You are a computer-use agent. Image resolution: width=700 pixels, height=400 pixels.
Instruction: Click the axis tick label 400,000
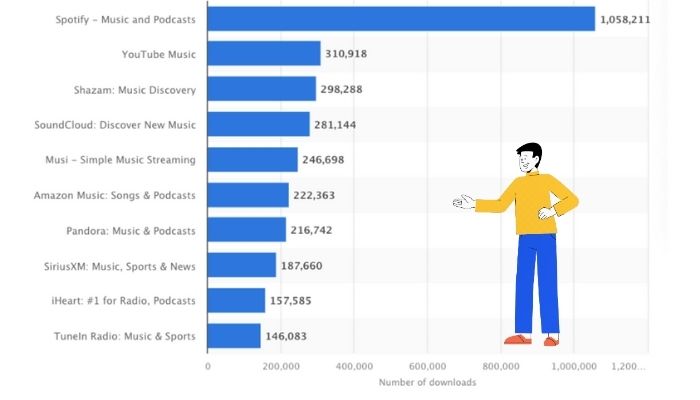point(354,367)
